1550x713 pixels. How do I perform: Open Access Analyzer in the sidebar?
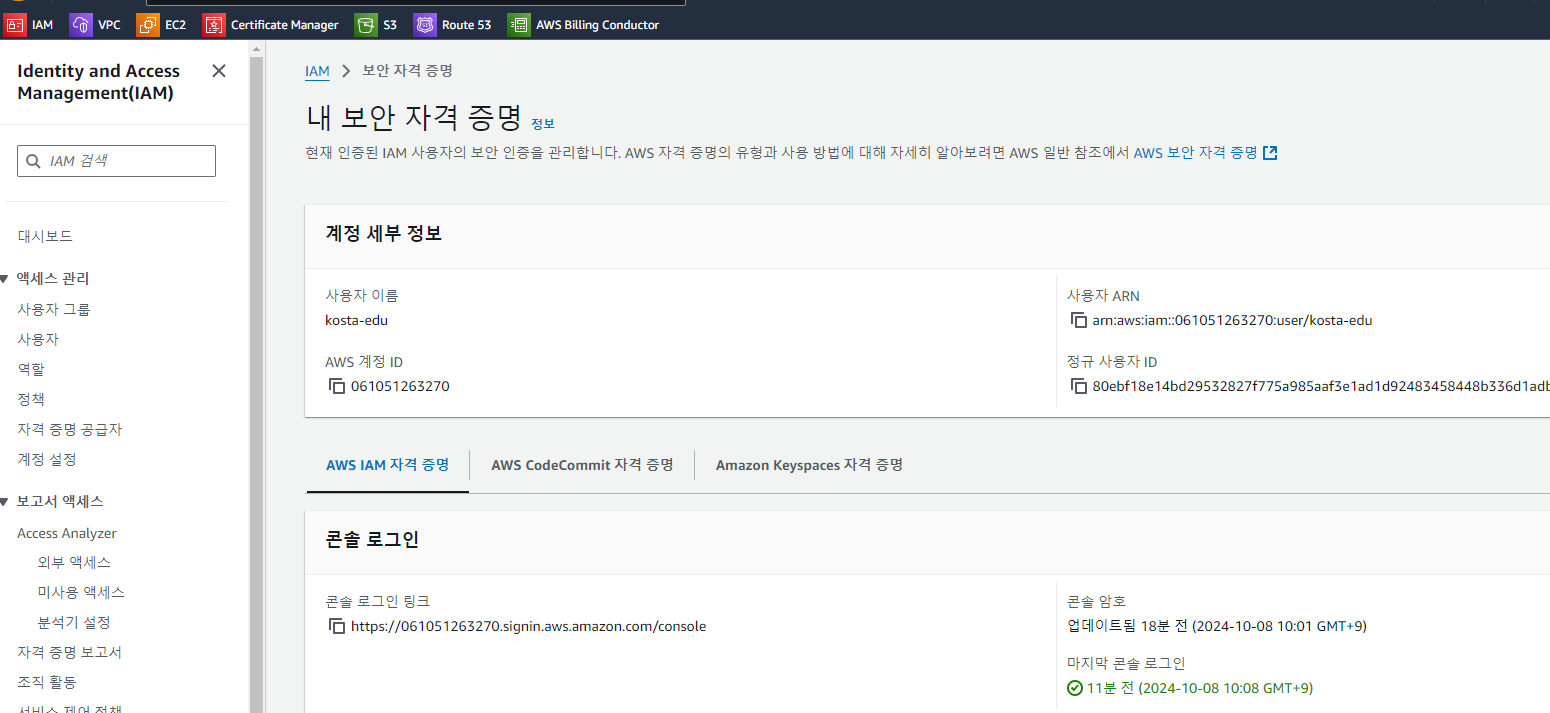tap(67, 533)
